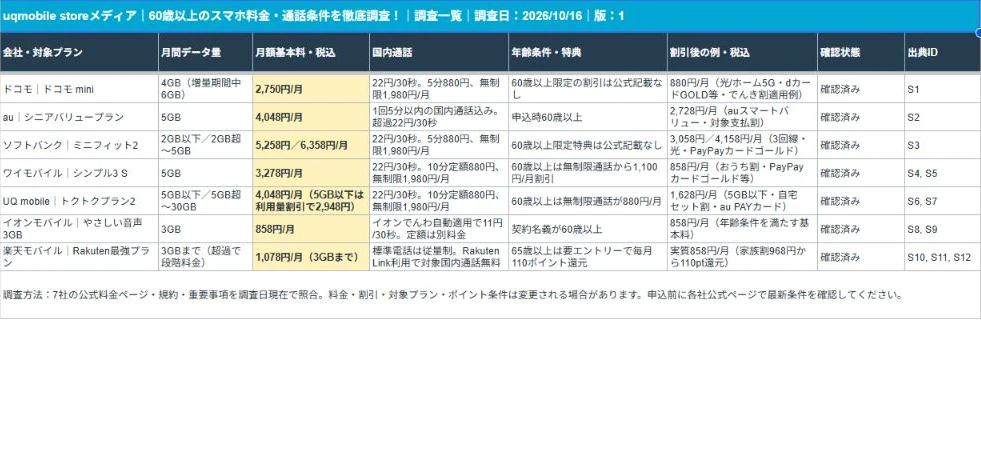
Task: Select the "年齢条件・特典" column header
Action: [587, 53]
